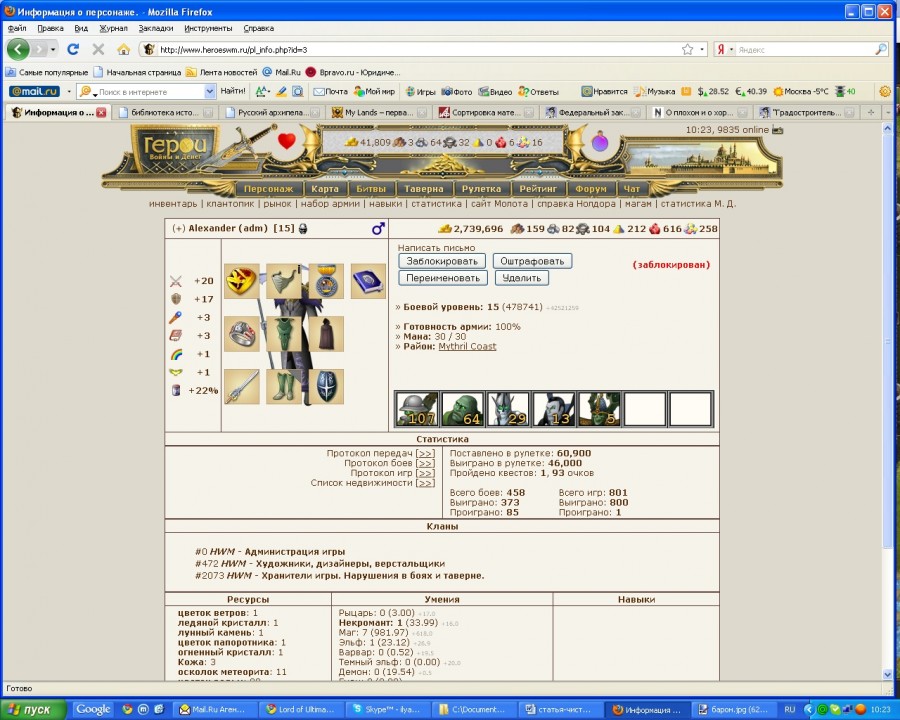The height and width of the screenshot is (720, 900).
Task: Open the Лента новостей bookmark
Action: 222,72
